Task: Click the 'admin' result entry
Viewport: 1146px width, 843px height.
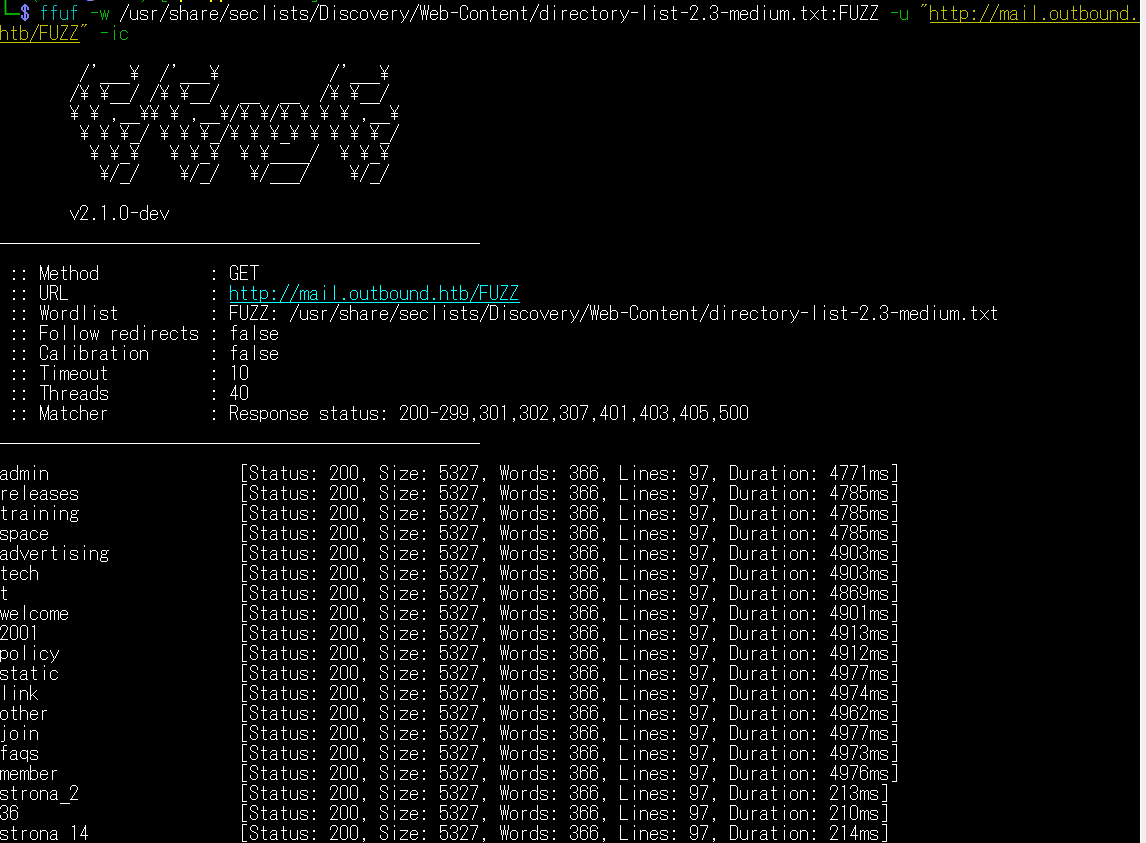Action: click(x=24, y=474)
